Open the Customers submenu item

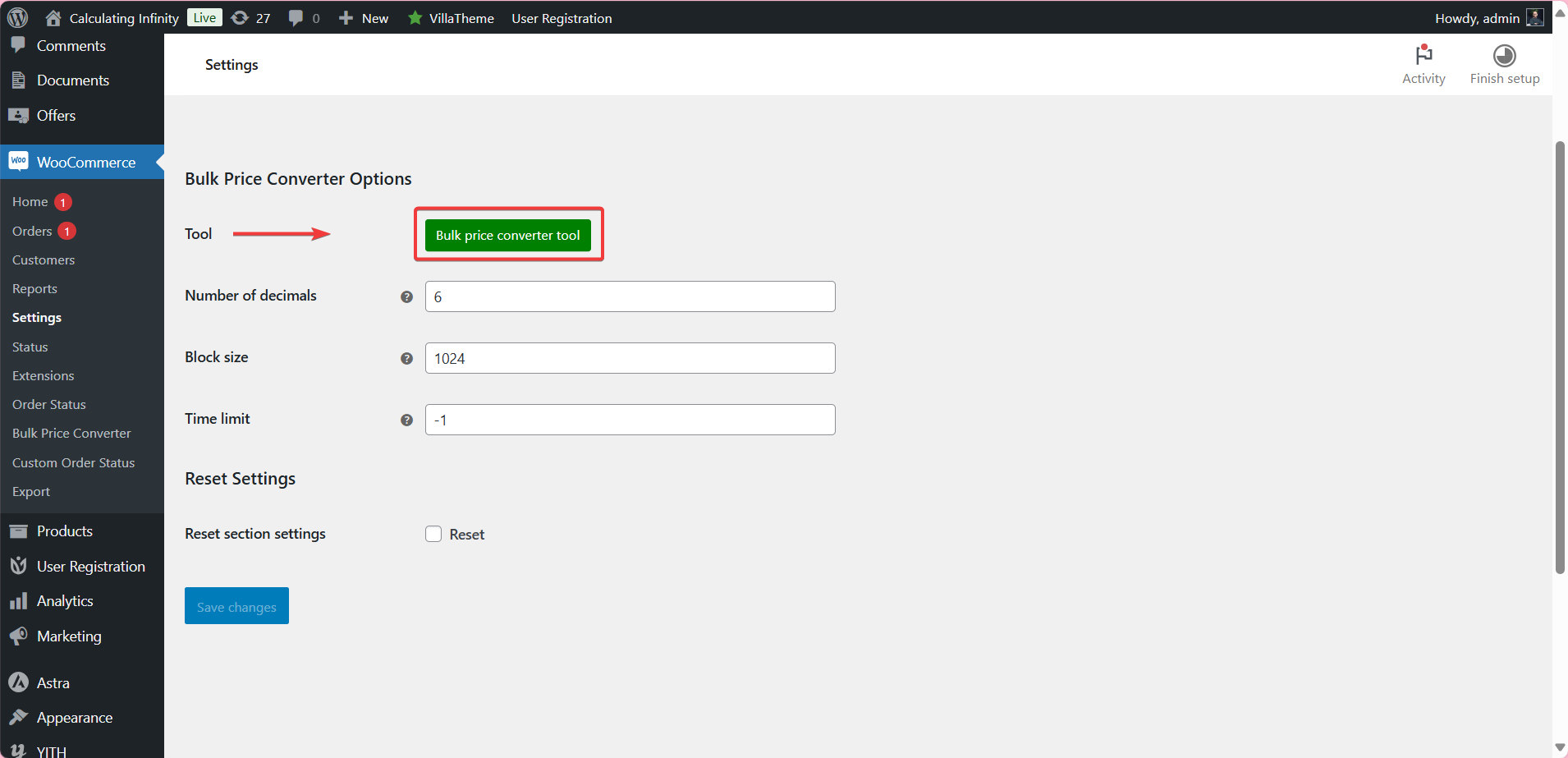pos(44,260)
